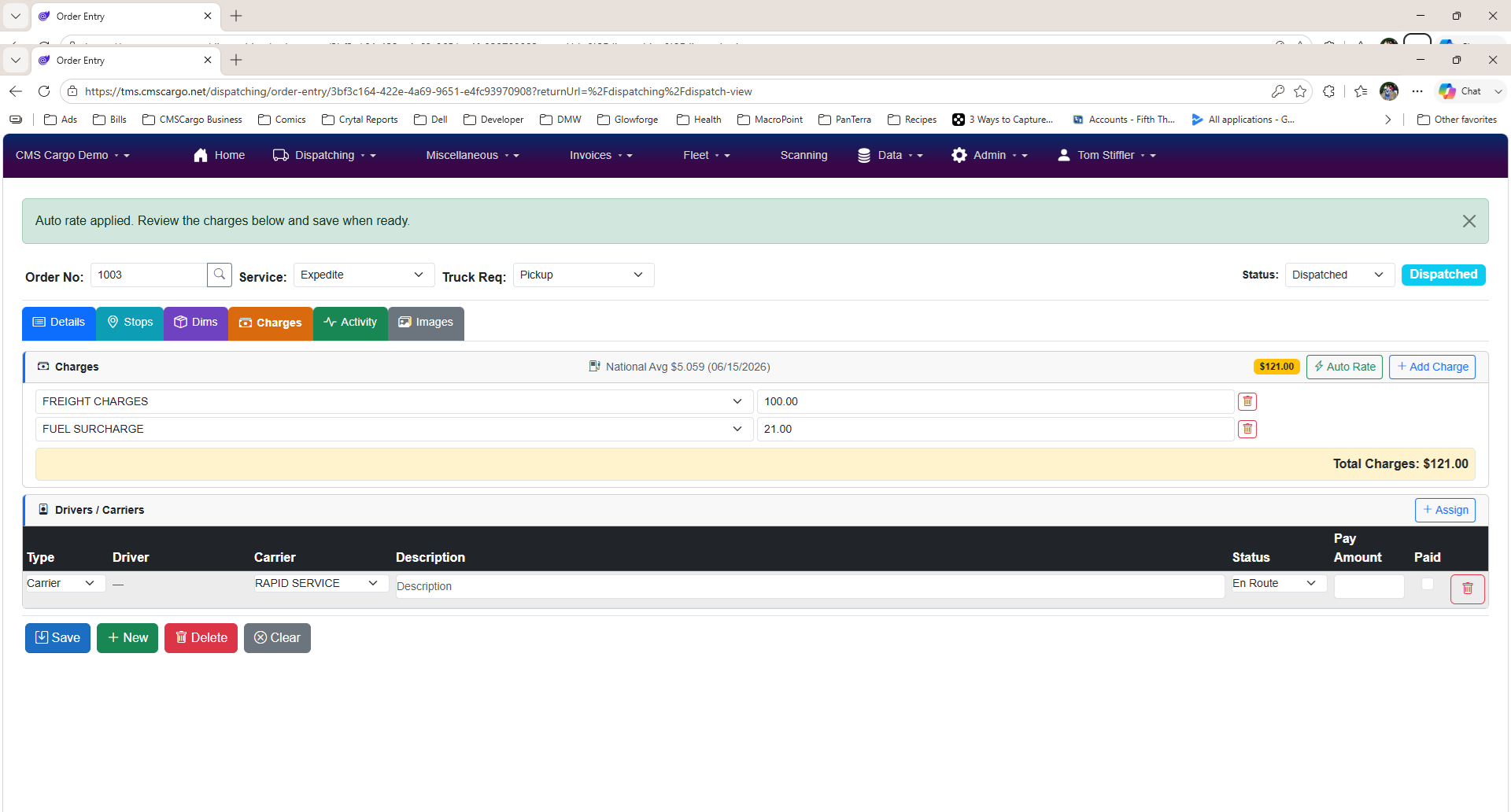This screenshot has height=812, width=1511.
Task: Click the Pay Amount input field
Action: [x=1369, y=586]
